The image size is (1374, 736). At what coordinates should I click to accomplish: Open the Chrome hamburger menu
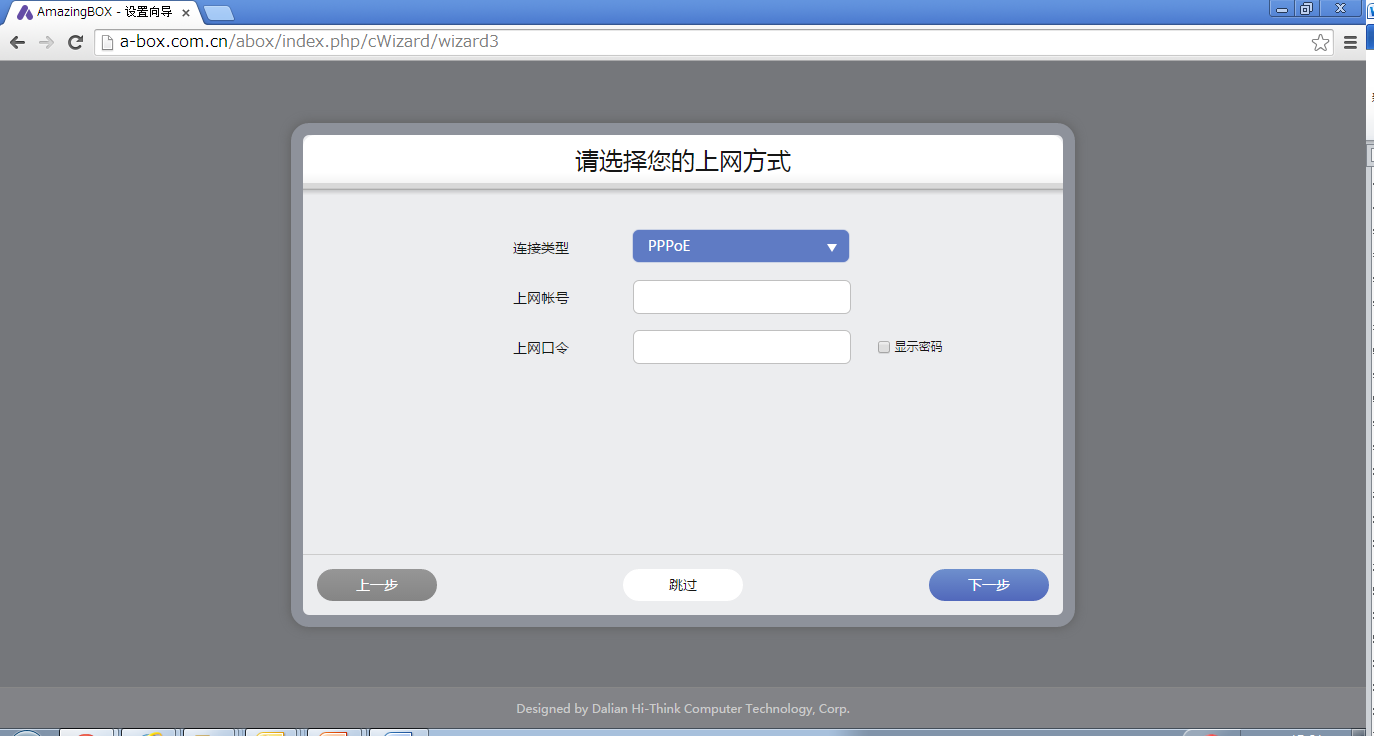pyautogui.click(x=1350, y=42)
